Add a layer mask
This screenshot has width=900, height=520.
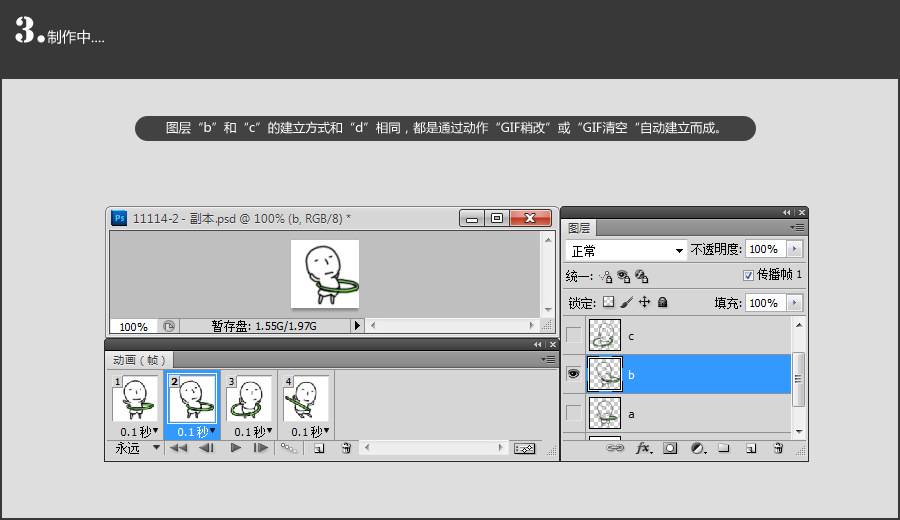point(670,449)
